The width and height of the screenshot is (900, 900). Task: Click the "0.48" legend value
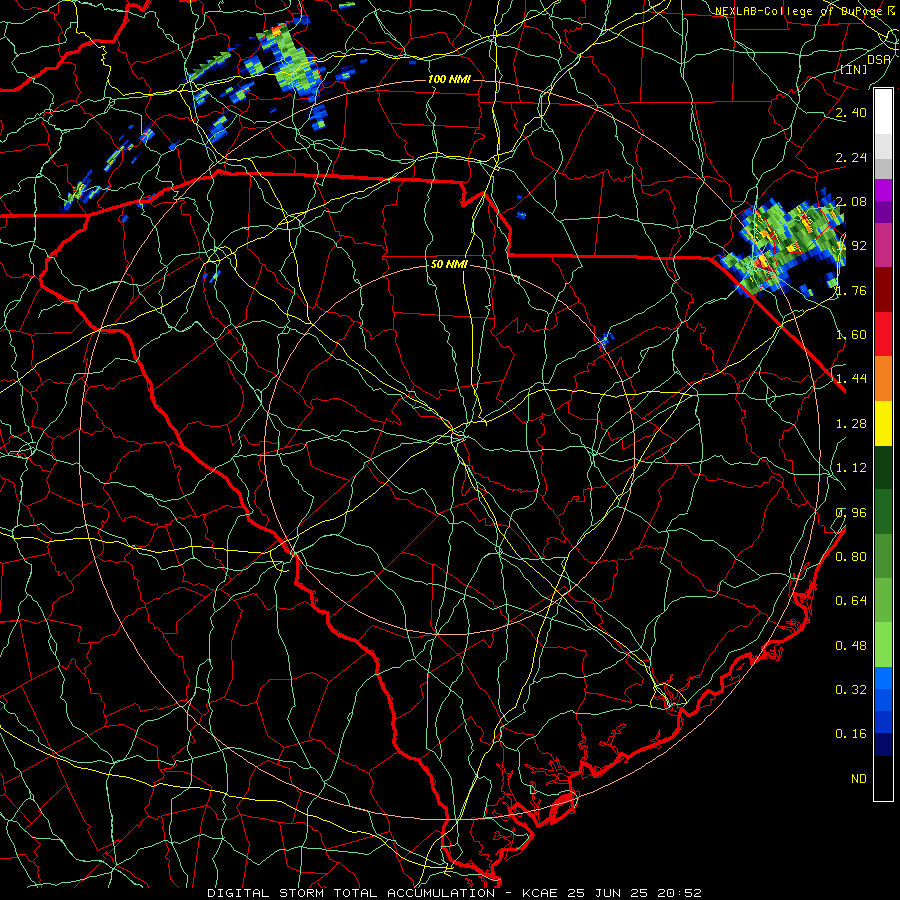coord(851,646)
